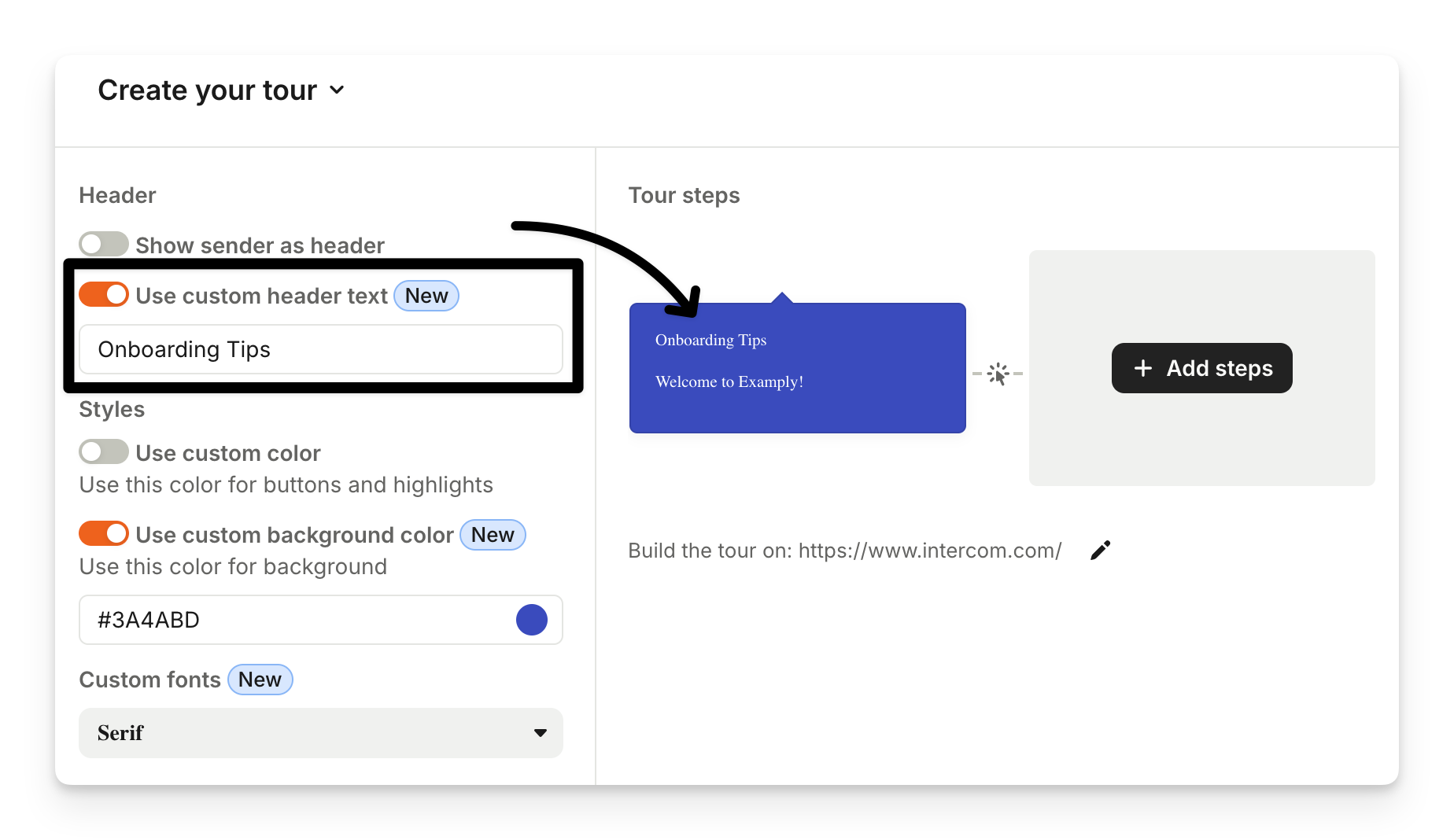This screenshot has width=1454, height=840.
Task: Click the New badge beside custom background color
Action: click(493, 535)
